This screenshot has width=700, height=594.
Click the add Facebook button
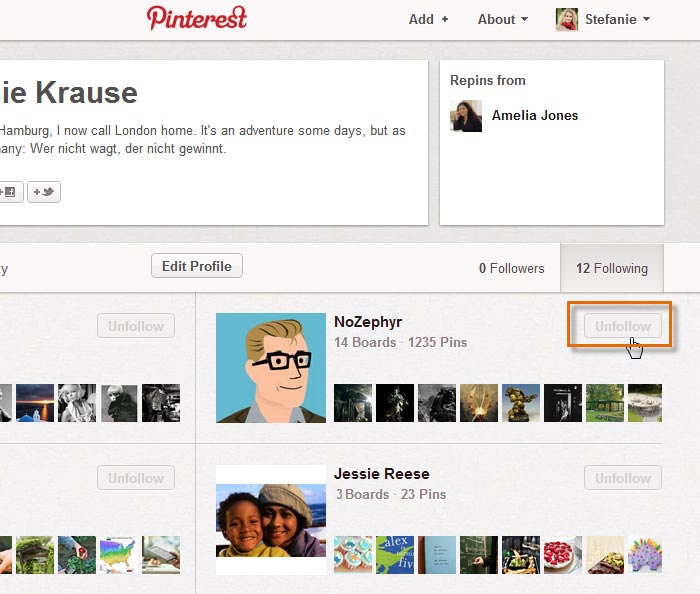(x=10, y=192)
